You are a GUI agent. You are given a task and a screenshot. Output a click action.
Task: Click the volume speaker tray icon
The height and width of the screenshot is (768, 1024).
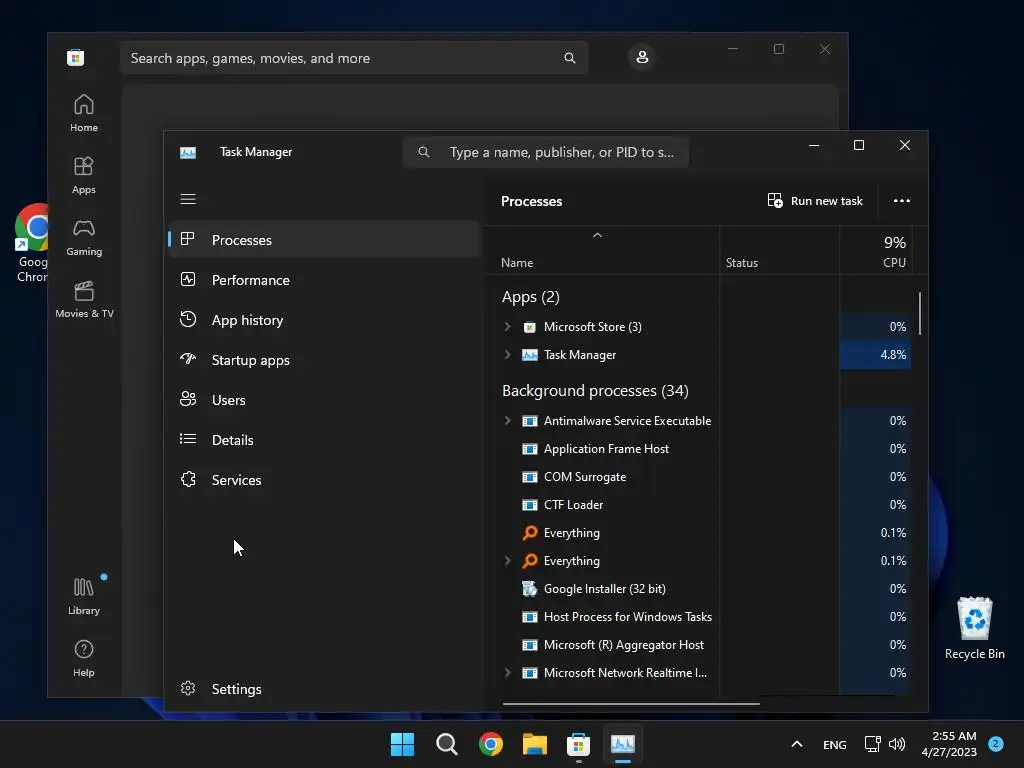point(897,744)
